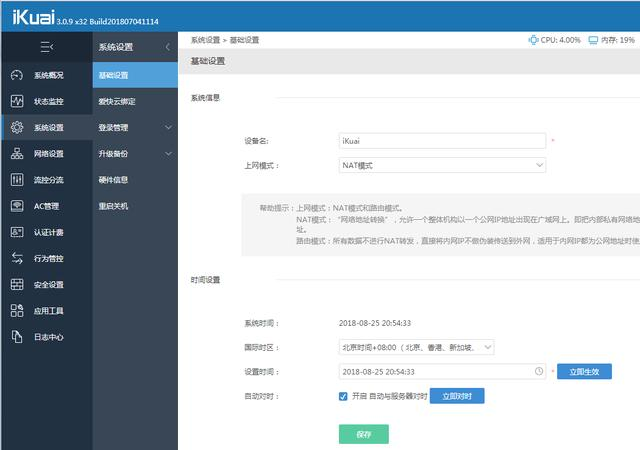Collapse the main sidebar with hamburger toggle
This screenshot has height=450, width=640.
click(x=46, y=46)
